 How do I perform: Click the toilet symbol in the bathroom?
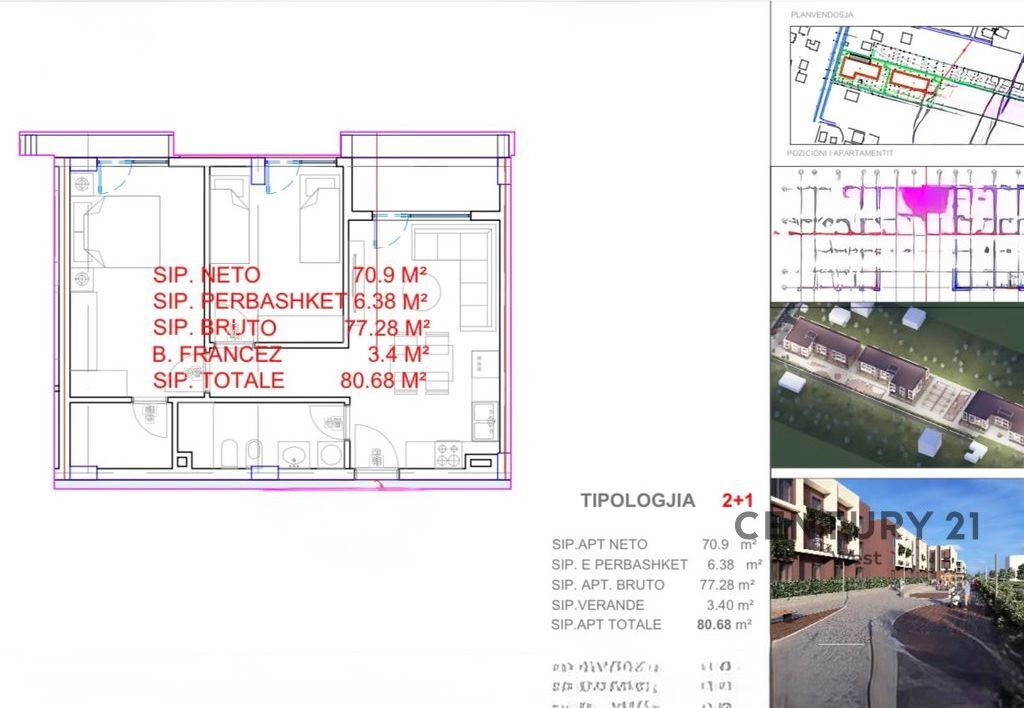[x=229, y=453]
